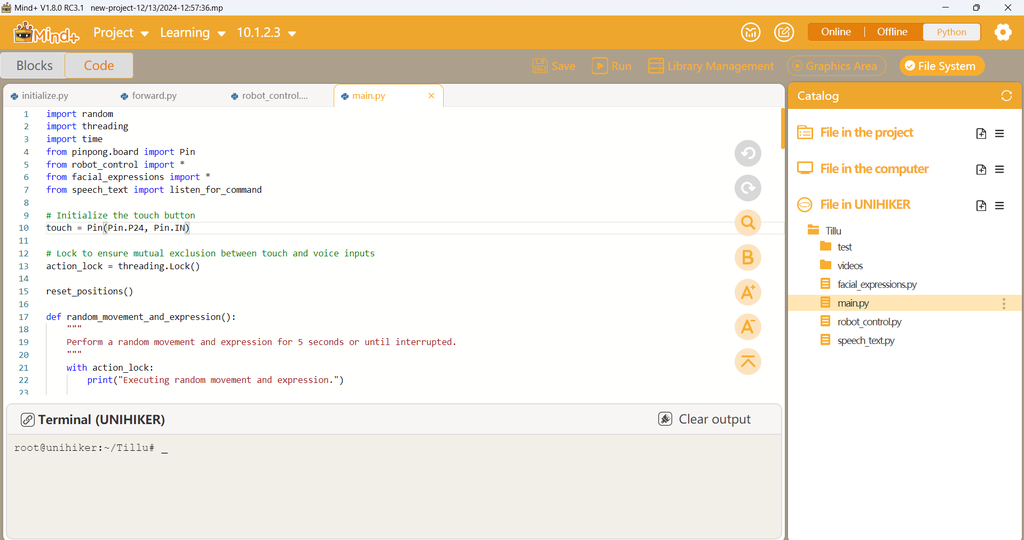Place cursor on line 10 touch Pin code
The image size is (1024, 540).
click(118, 228)
